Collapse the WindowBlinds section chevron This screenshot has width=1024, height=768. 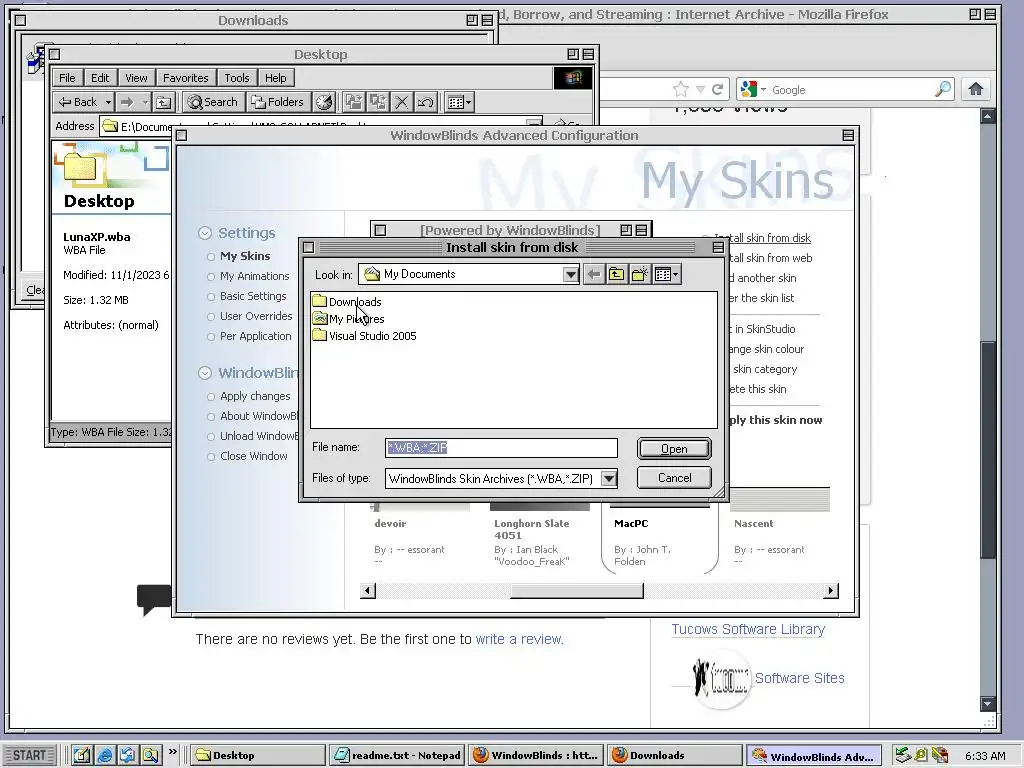(204, 373)
